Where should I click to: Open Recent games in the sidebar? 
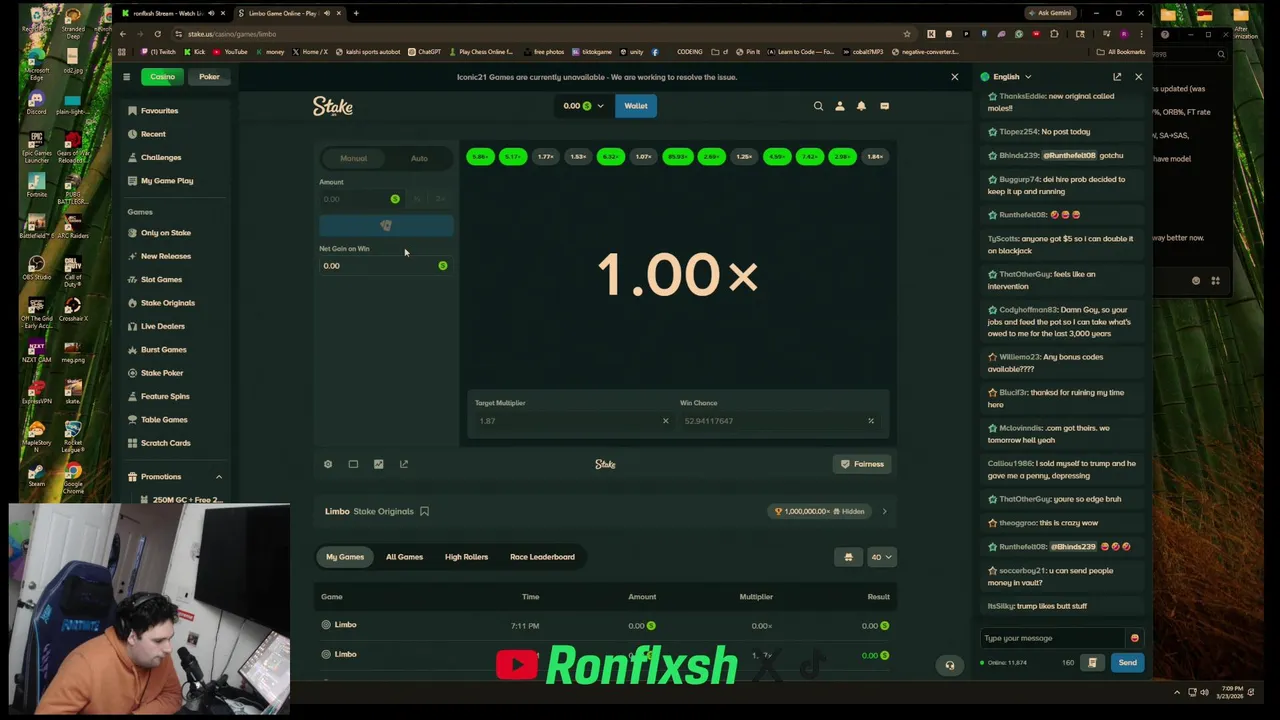click(x=153, y=134)
